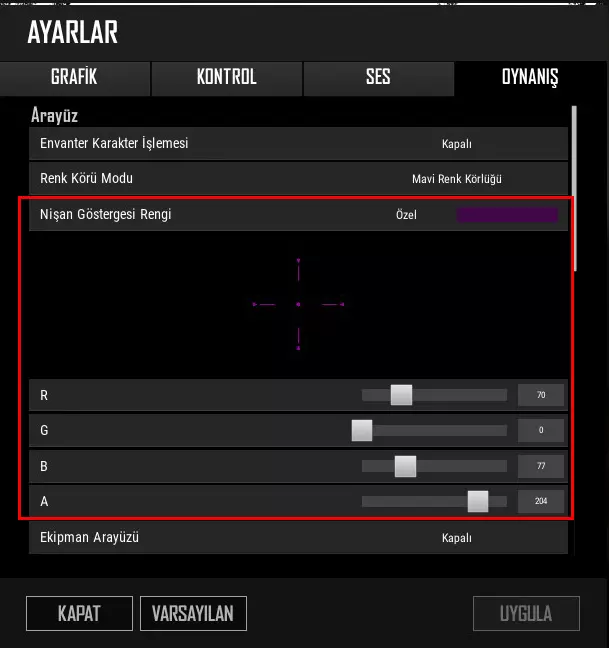
Task: Click the G value field showing 0
Action: point(541,430)
